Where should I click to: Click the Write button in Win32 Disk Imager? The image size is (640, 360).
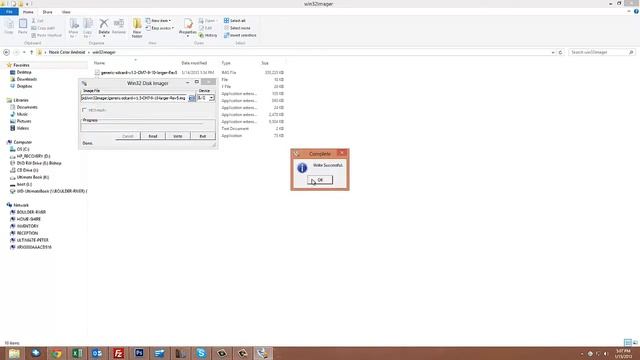click(178, 136)
